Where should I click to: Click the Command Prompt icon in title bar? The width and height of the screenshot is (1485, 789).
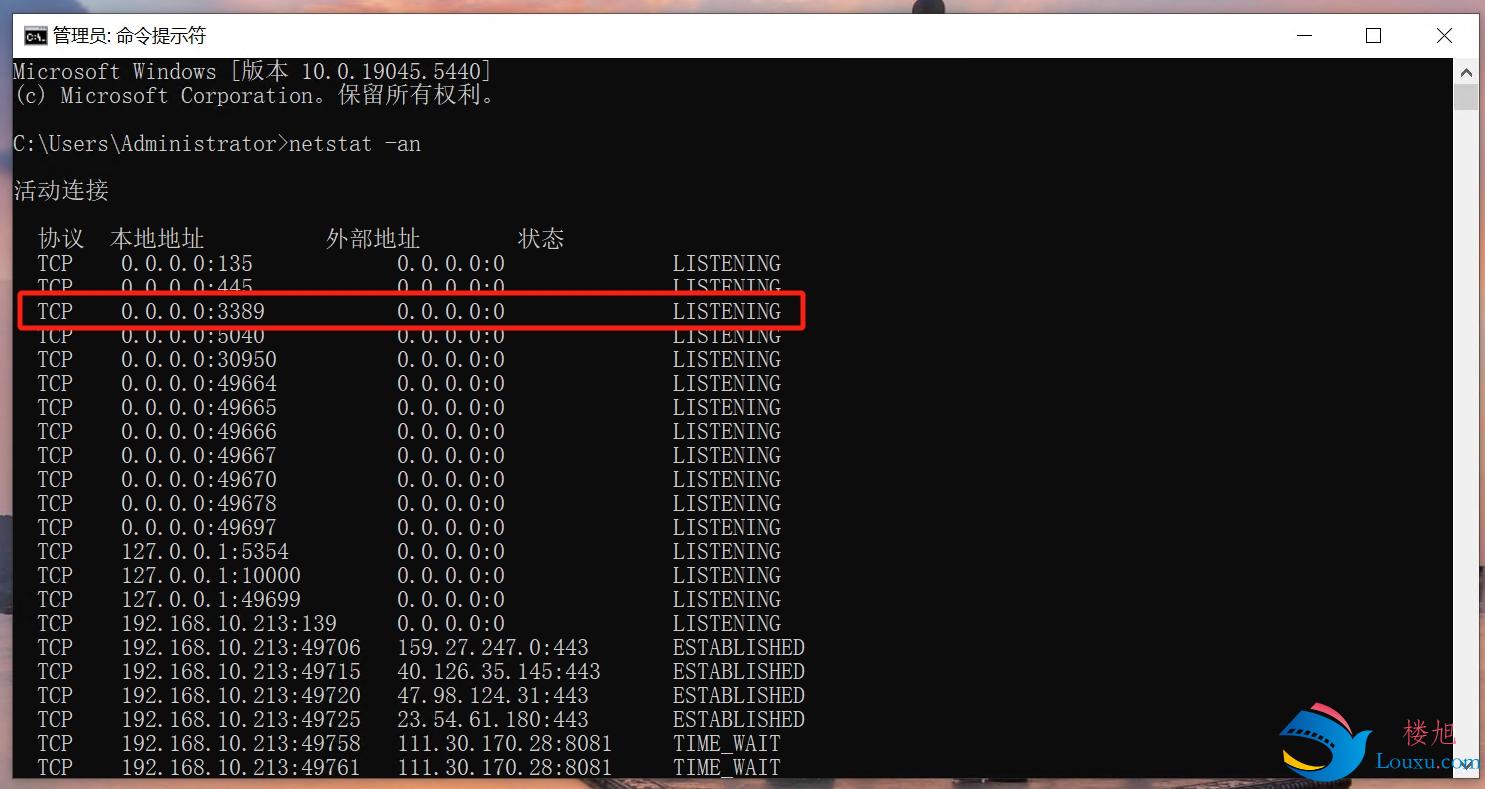point(35,36)
